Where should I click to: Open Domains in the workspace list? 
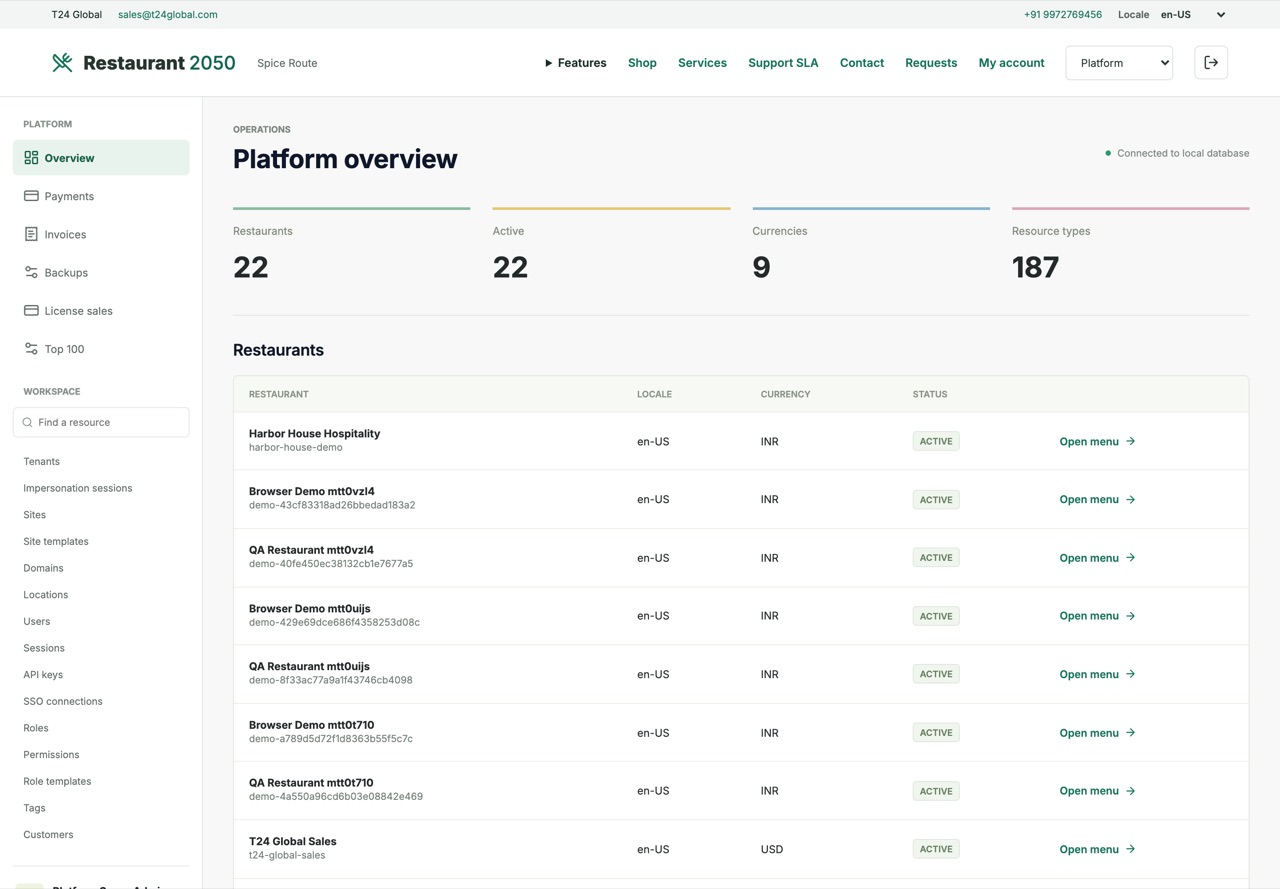click(43, 568)
